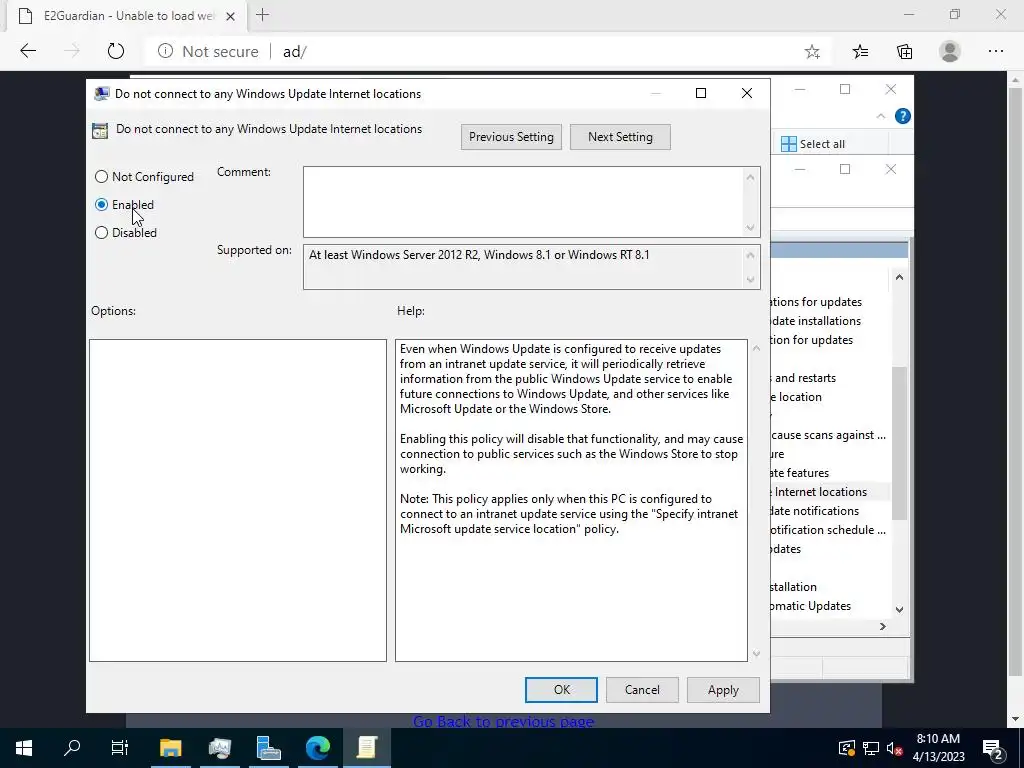Maximize the policy dialog window

[x=701, y=93]
